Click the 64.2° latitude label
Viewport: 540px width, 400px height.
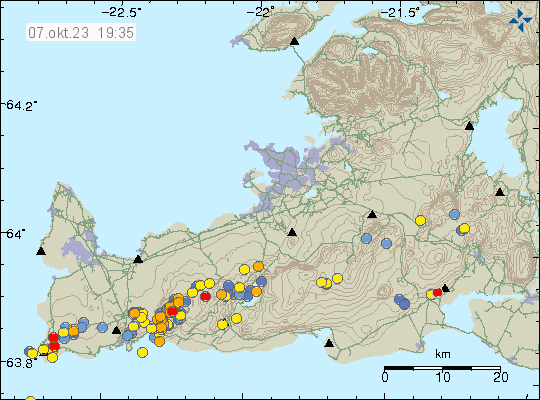(x=21, y=105)
